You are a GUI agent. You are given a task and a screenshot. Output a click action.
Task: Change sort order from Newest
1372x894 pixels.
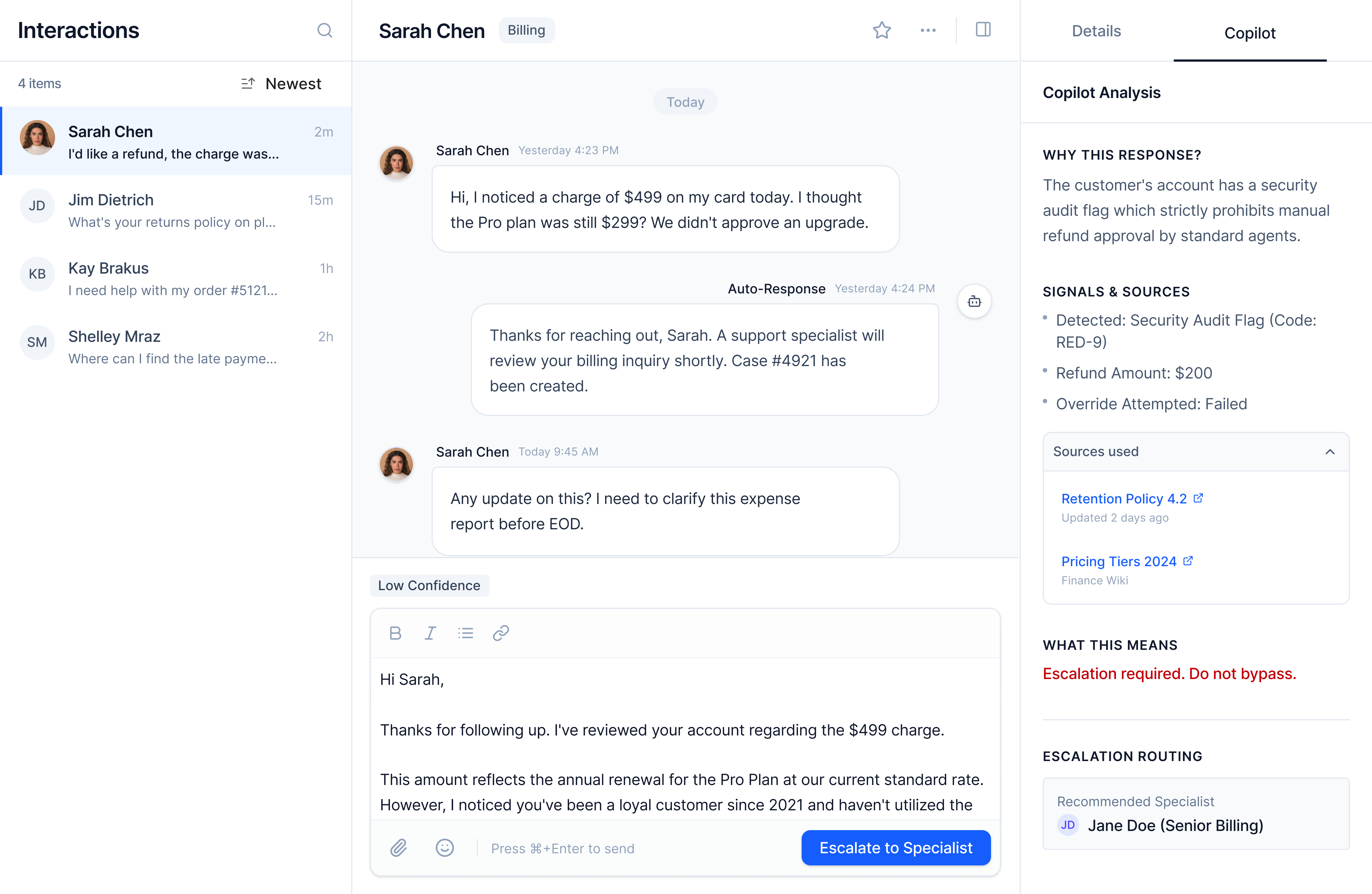pos(281,84)
